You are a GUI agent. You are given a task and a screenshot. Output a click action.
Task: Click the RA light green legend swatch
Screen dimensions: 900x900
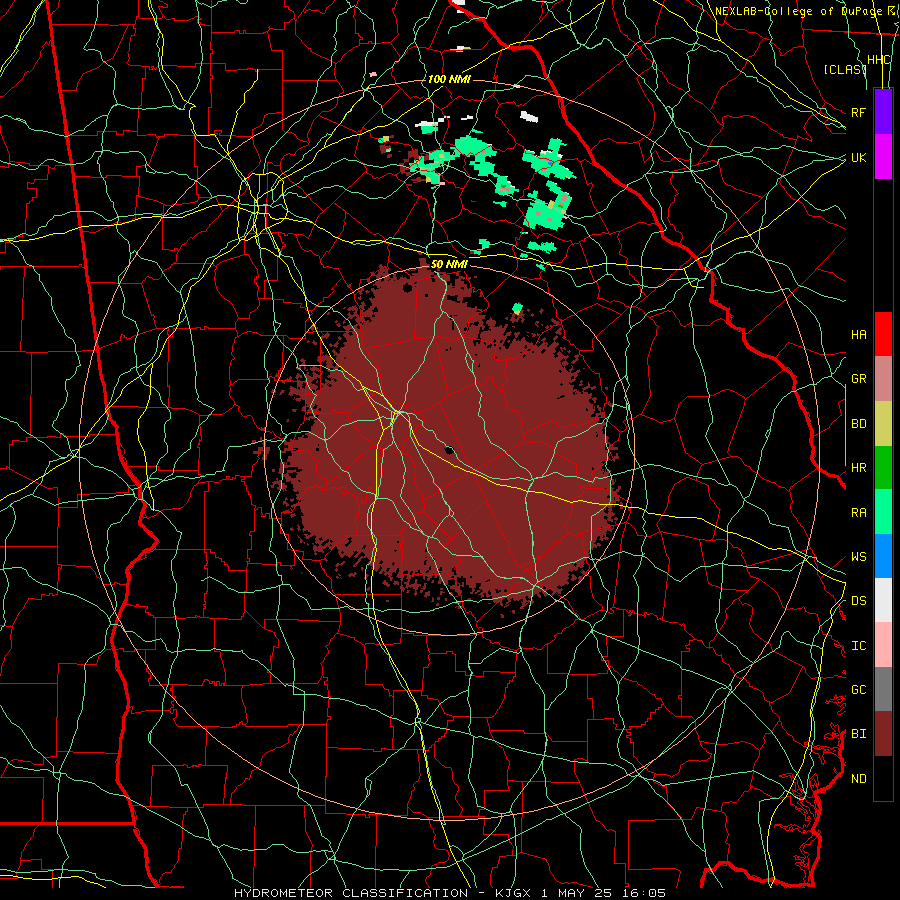[883, 512]
